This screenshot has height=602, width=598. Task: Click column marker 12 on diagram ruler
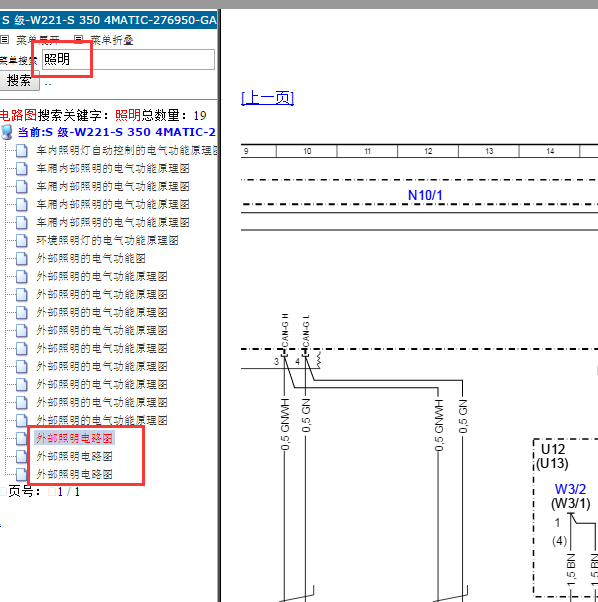pyautogui.click(x=428, y=151)
